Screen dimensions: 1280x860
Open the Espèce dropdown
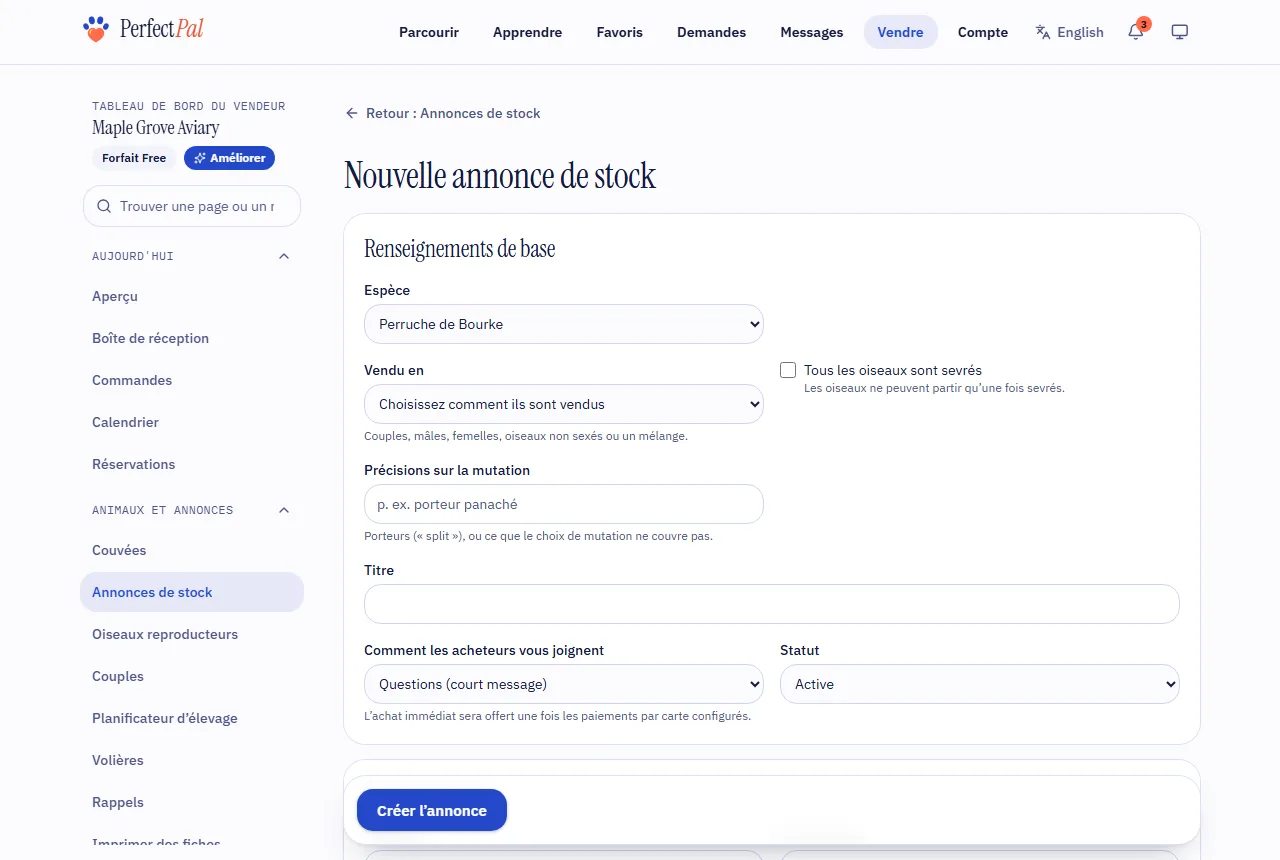point(564,324)
